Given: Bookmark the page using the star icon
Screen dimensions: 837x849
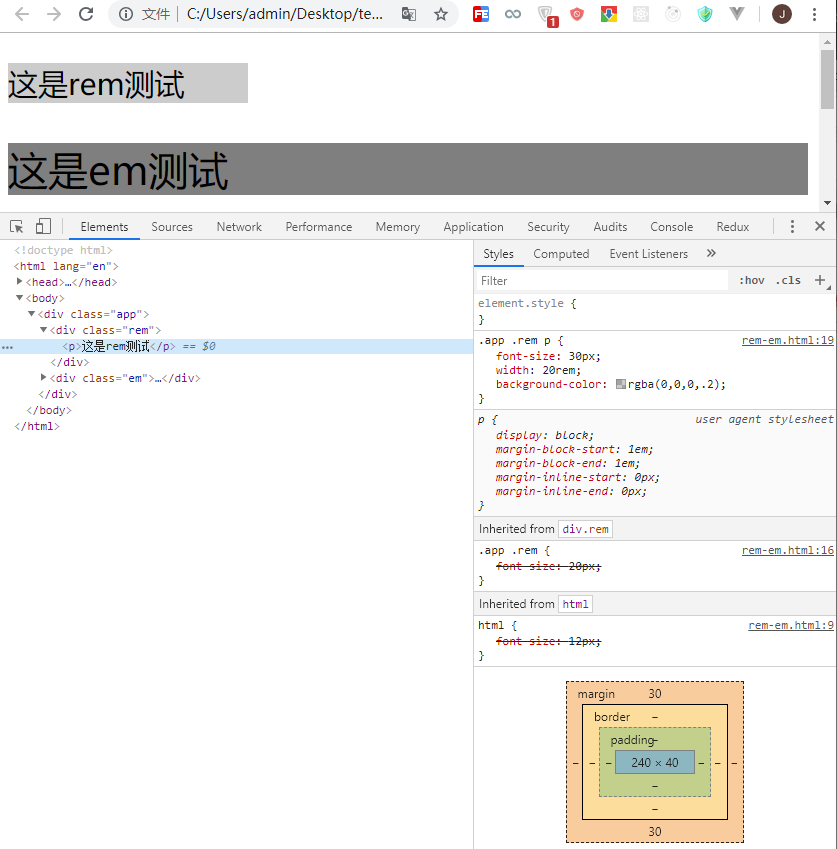Looking at the screenshot, I should tap(439, 14).
